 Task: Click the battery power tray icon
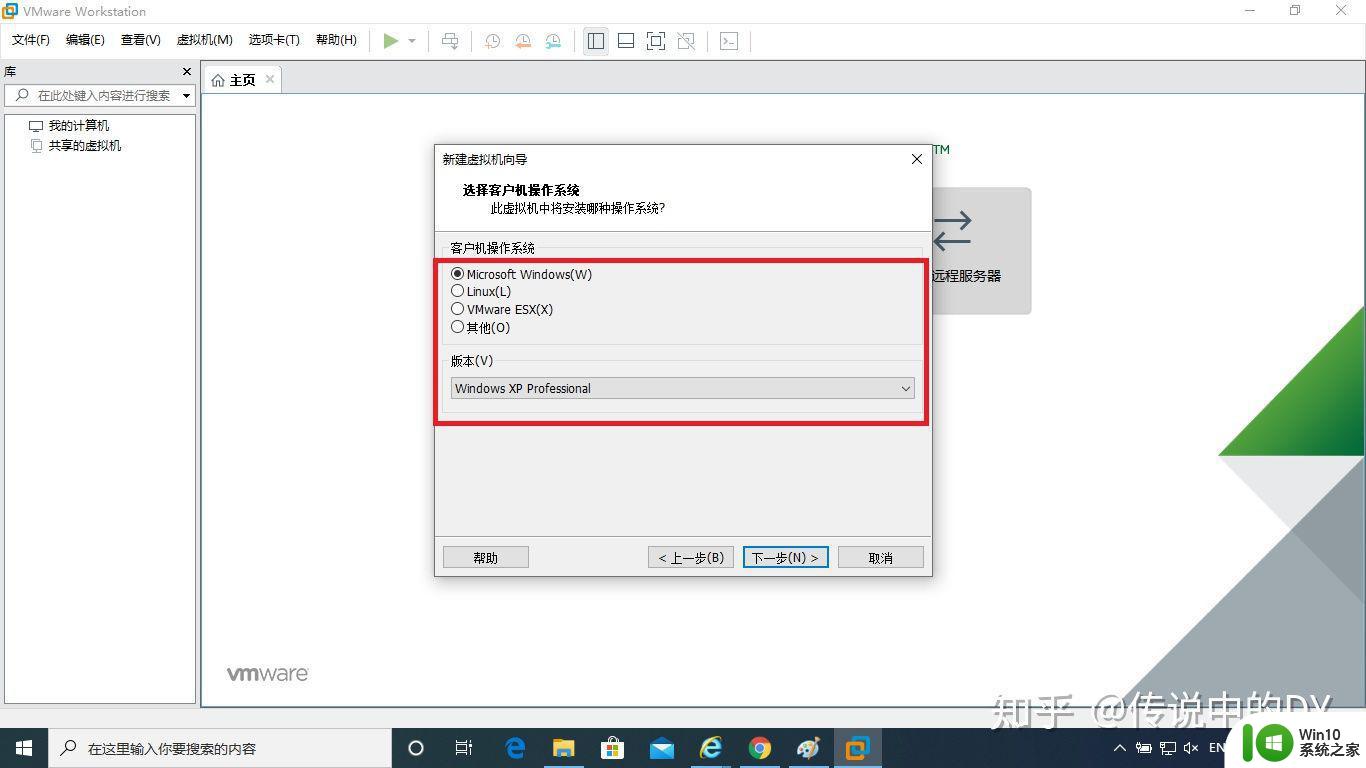coord(1144,748)
